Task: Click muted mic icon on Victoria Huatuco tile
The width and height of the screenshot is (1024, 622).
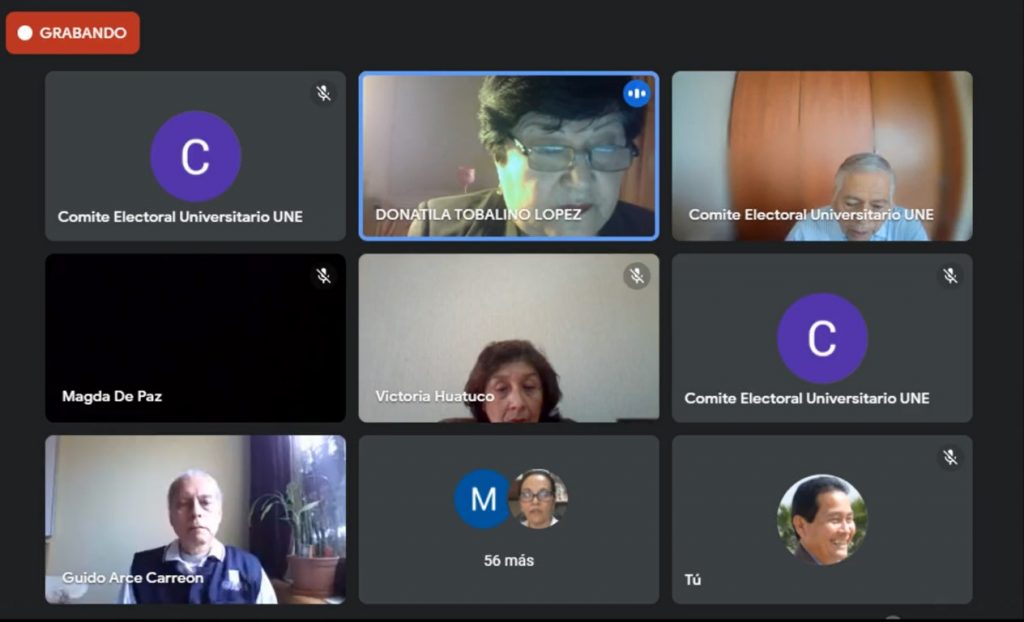Action: coord(636,276)
